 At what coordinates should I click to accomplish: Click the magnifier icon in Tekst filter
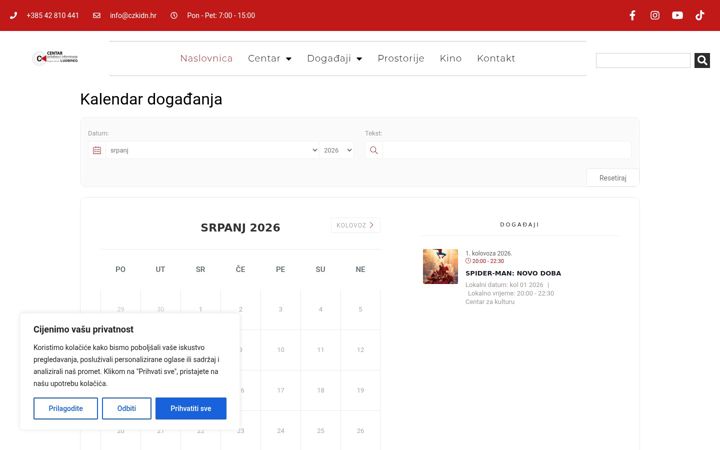pos(374,150)
